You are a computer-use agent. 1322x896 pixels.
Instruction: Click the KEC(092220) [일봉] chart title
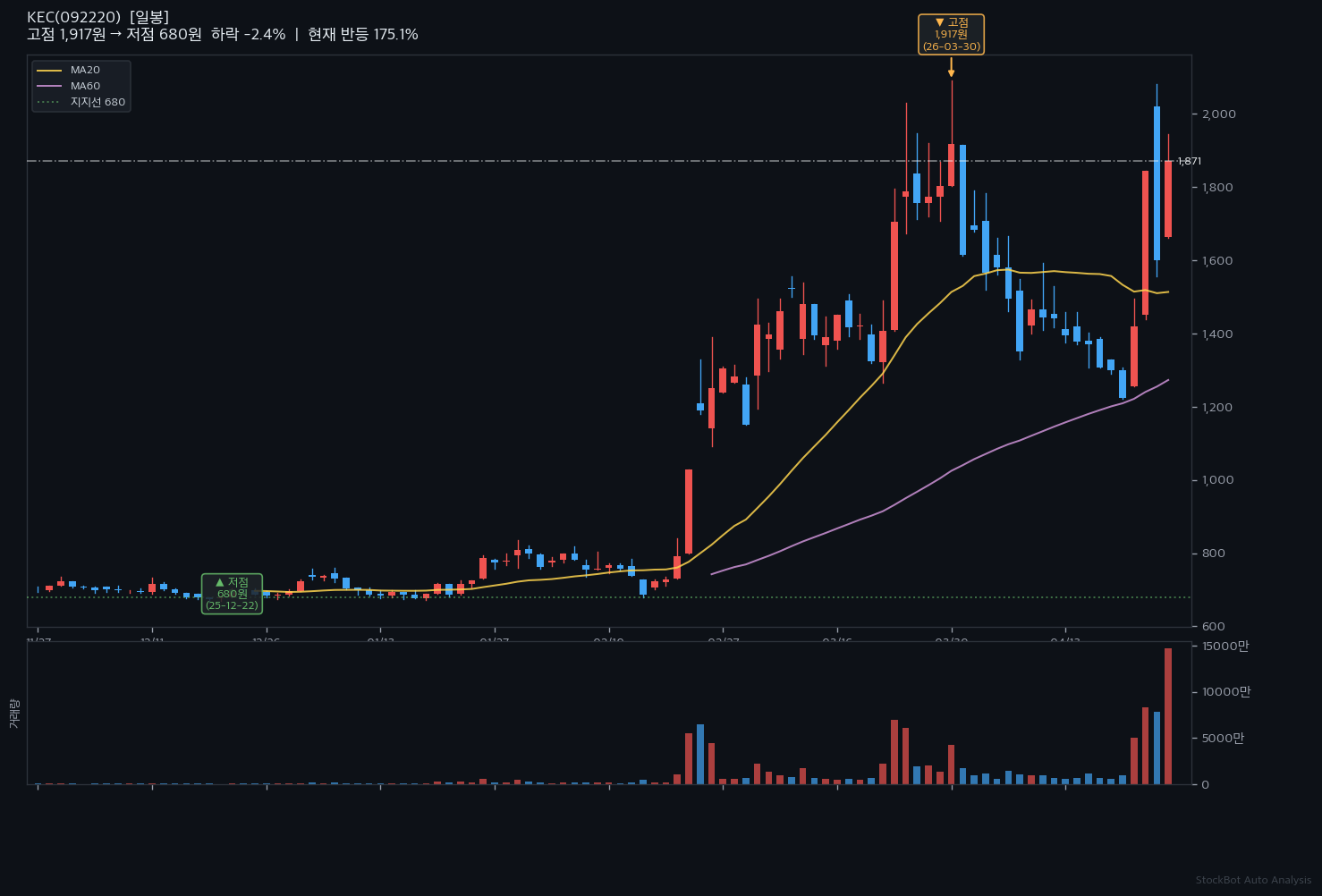coord(97,17)
